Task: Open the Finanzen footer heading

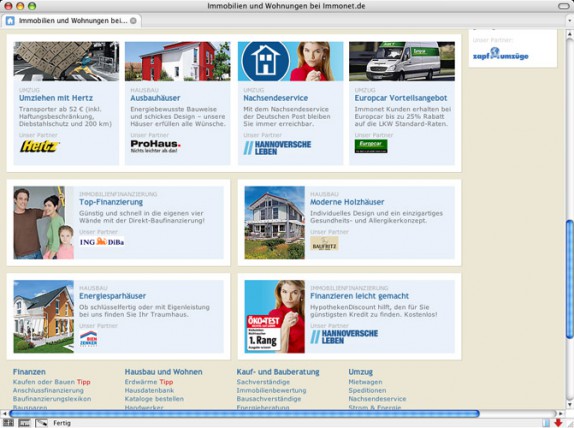Action: 29,372
